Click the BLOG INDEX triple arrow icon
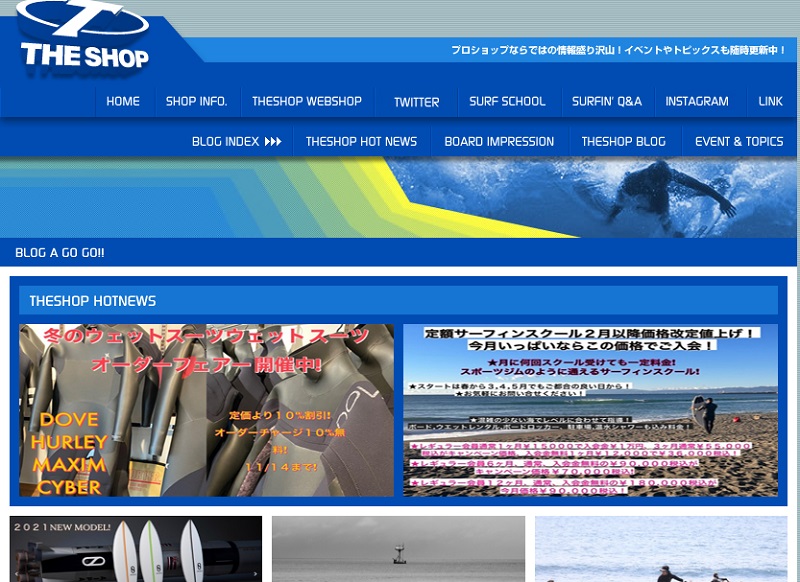Image resolution: width=800 pixels, height=582 pixels. click(273, 142)
